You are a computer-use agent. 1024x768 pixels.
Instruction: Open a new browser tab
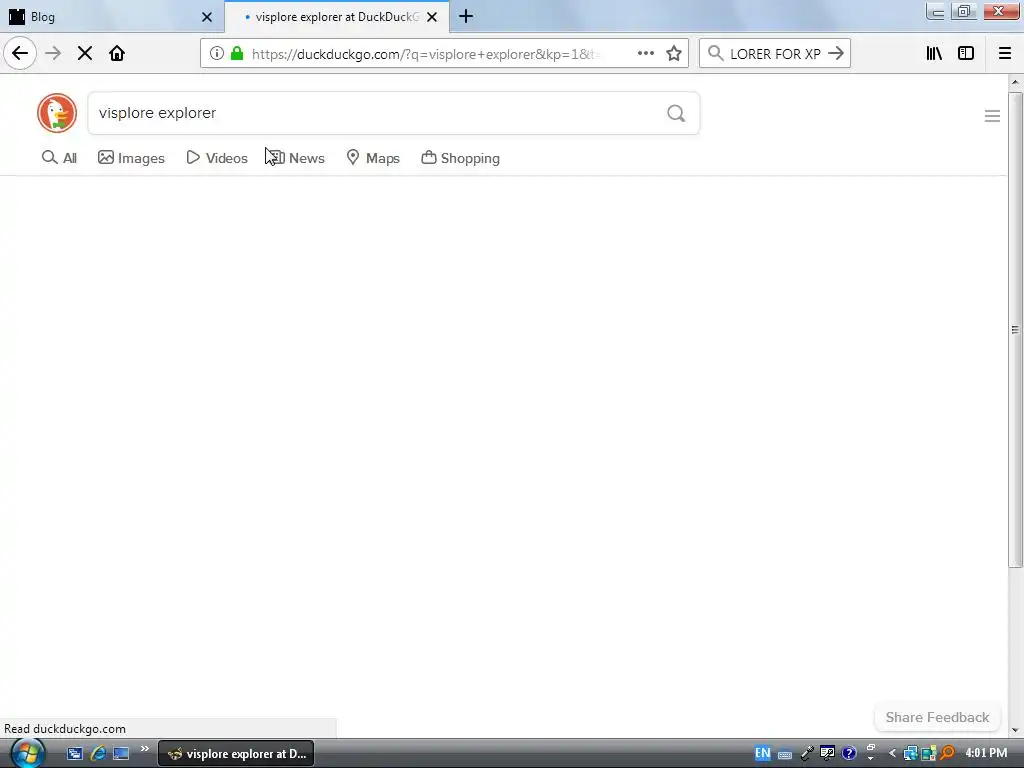click(x=466, y=17)
